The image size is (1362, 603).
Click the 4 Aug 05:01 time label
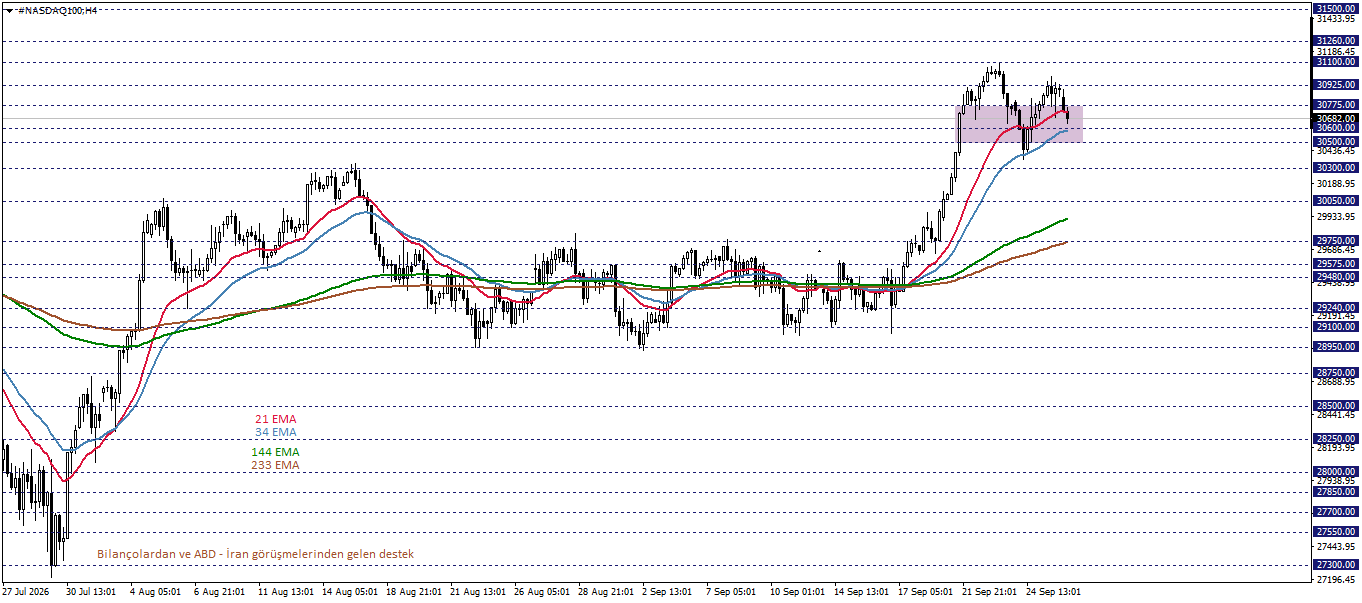(x=155, y=592)
